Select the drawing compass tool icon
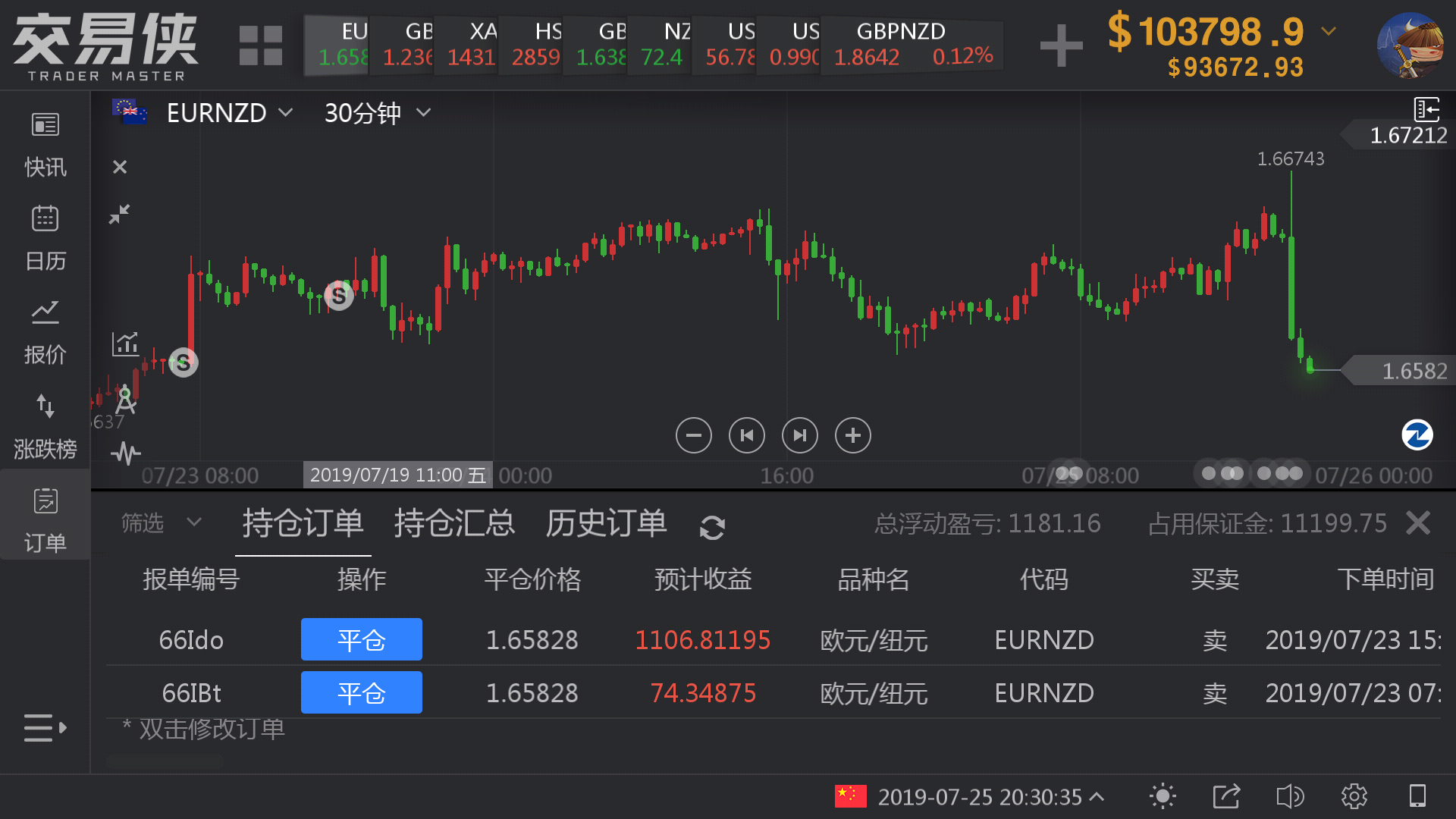The width and height of the screenshot is (1456, 819). point(125,399)
